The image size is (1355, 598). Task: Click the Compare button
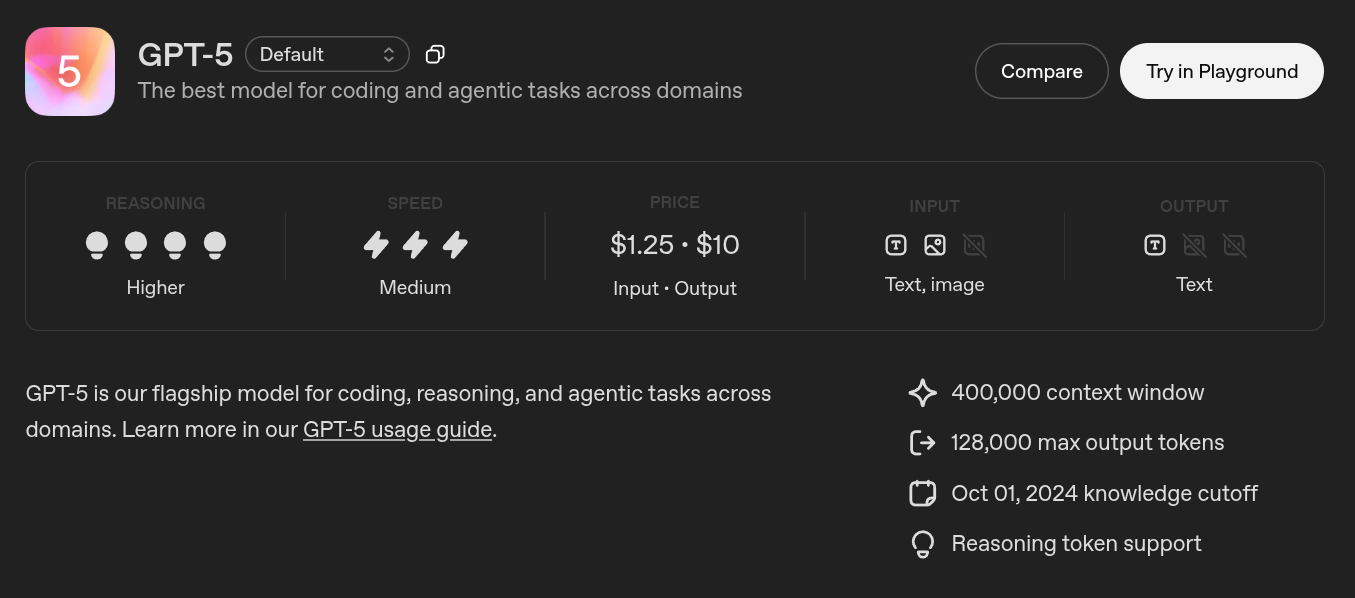click(1041, 71)
